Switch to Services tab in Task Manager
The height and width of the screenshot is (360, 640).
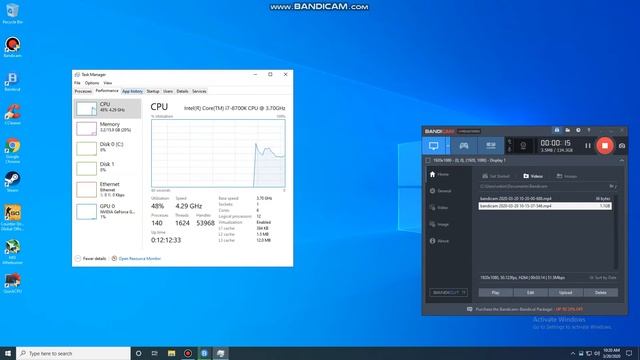coord(199,91)
